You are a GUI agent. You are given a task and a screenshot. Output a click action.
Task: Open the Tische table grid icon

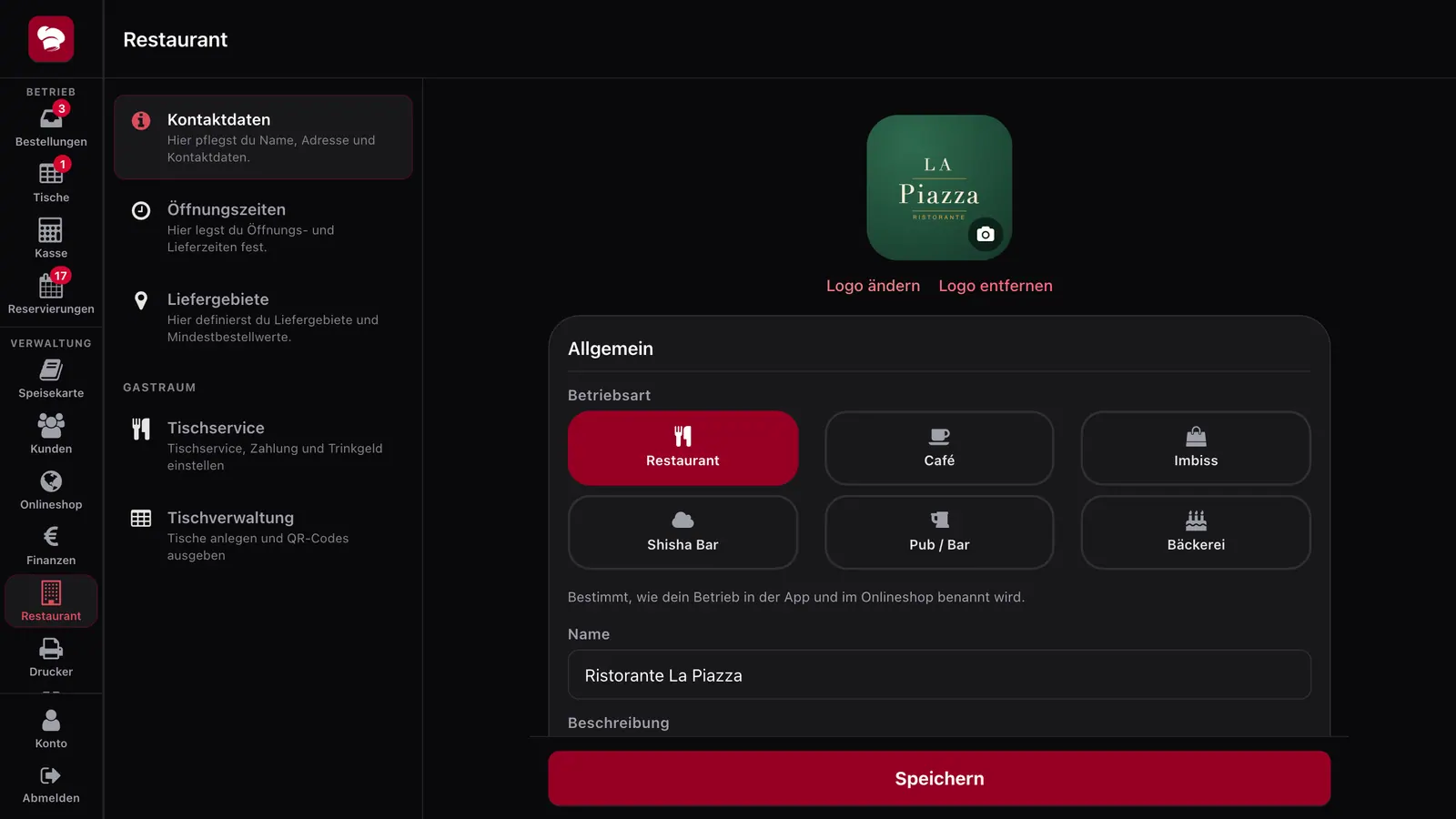(x=51, y=174)
